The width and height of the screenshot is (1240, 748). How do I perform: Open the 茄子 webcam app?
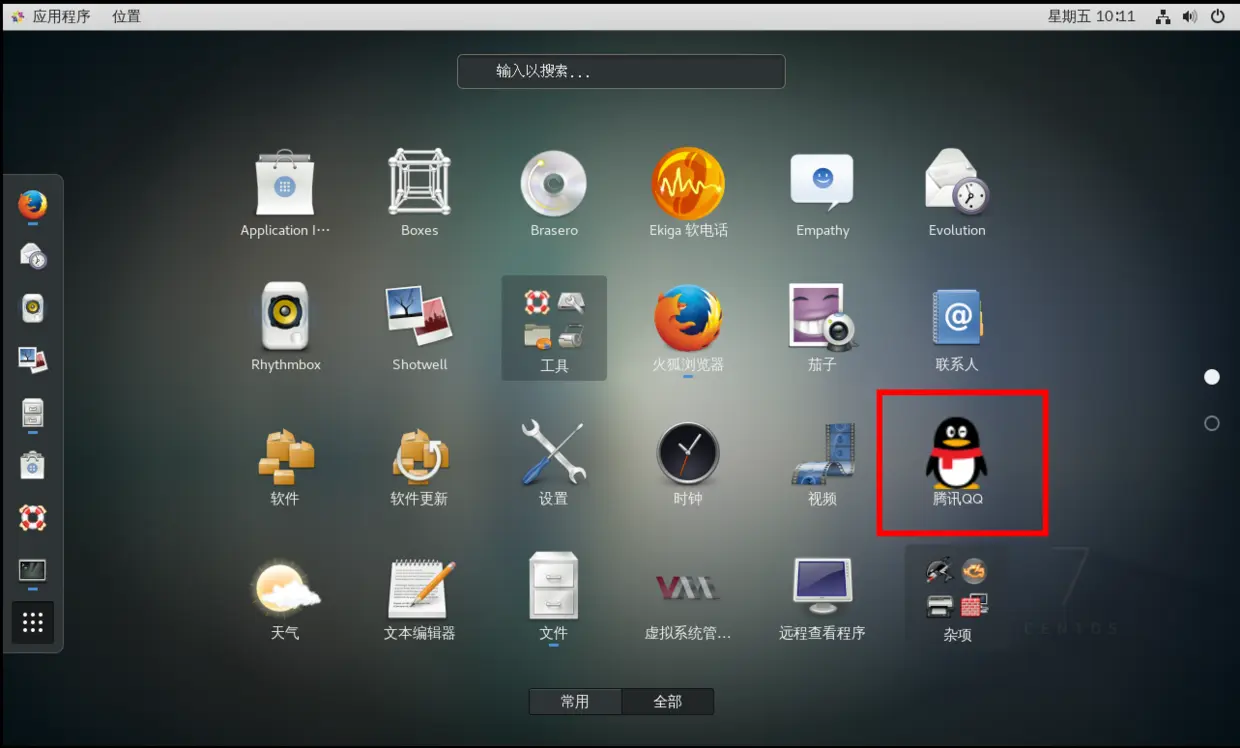tap(822, 327)
